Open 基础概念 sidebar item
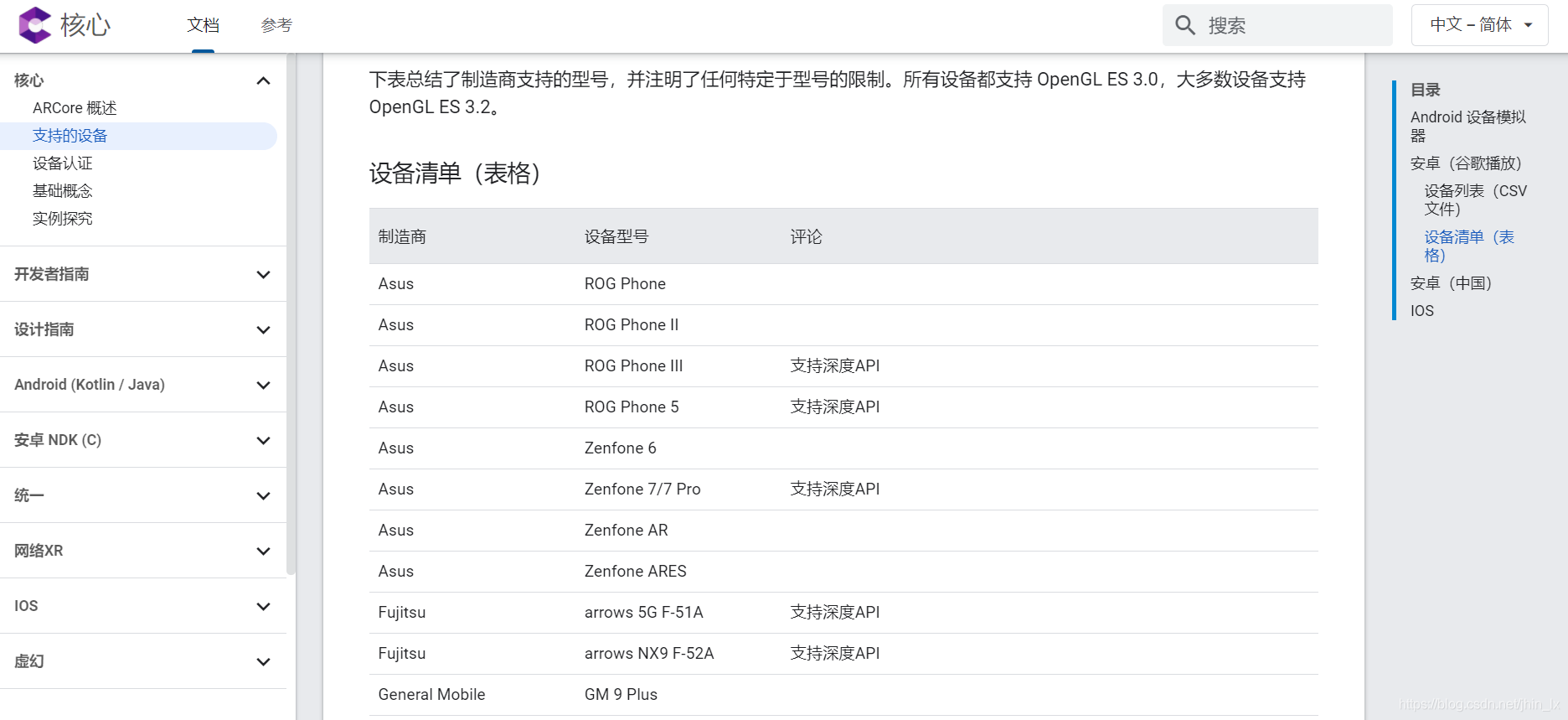Viewport: 1568px width, 720px height. [x=63, y=191]
